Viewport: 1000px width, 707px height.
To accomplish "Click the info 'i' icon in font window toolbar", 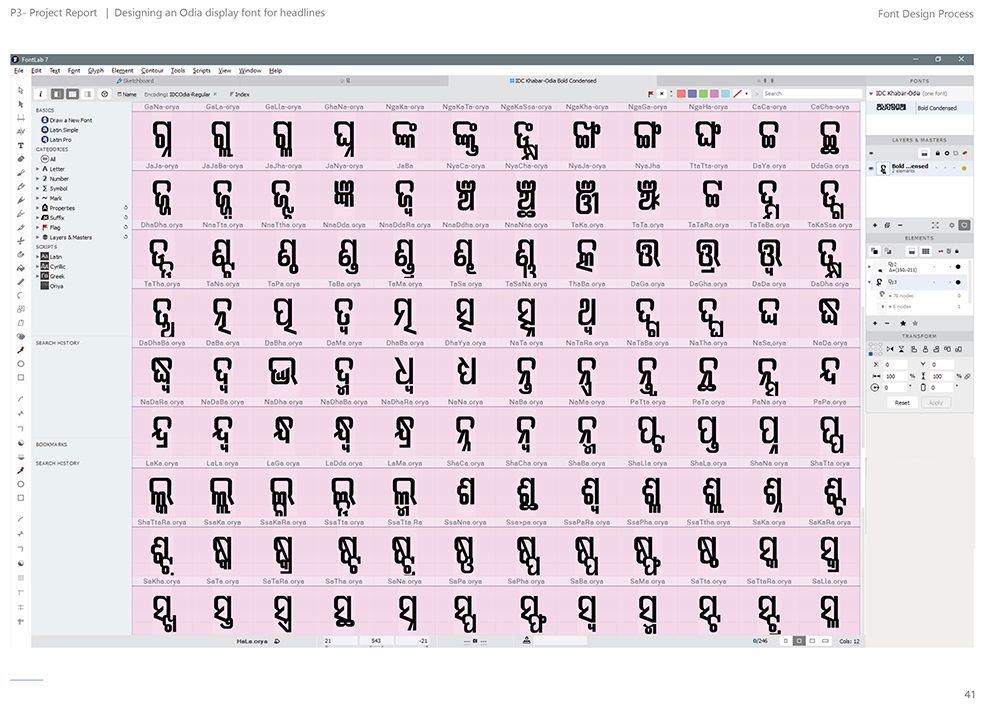I will tap(41, 94).
